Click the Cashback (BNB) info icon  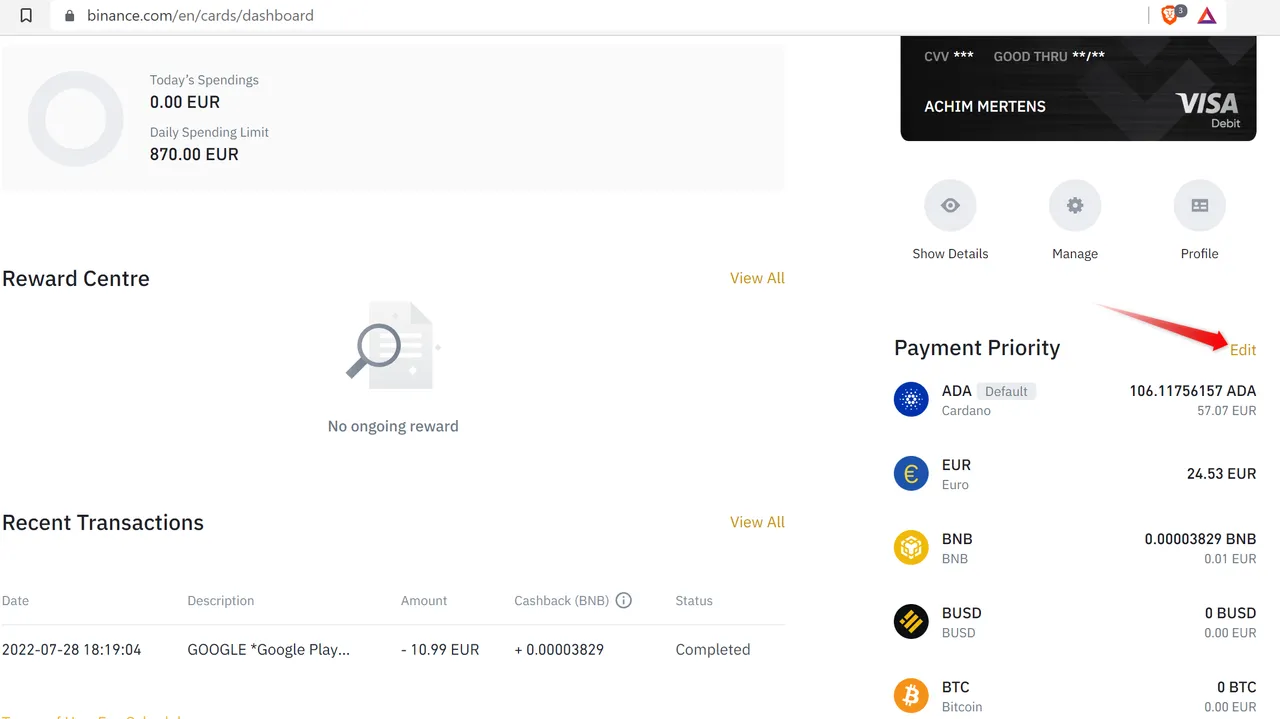click(623, 600)
